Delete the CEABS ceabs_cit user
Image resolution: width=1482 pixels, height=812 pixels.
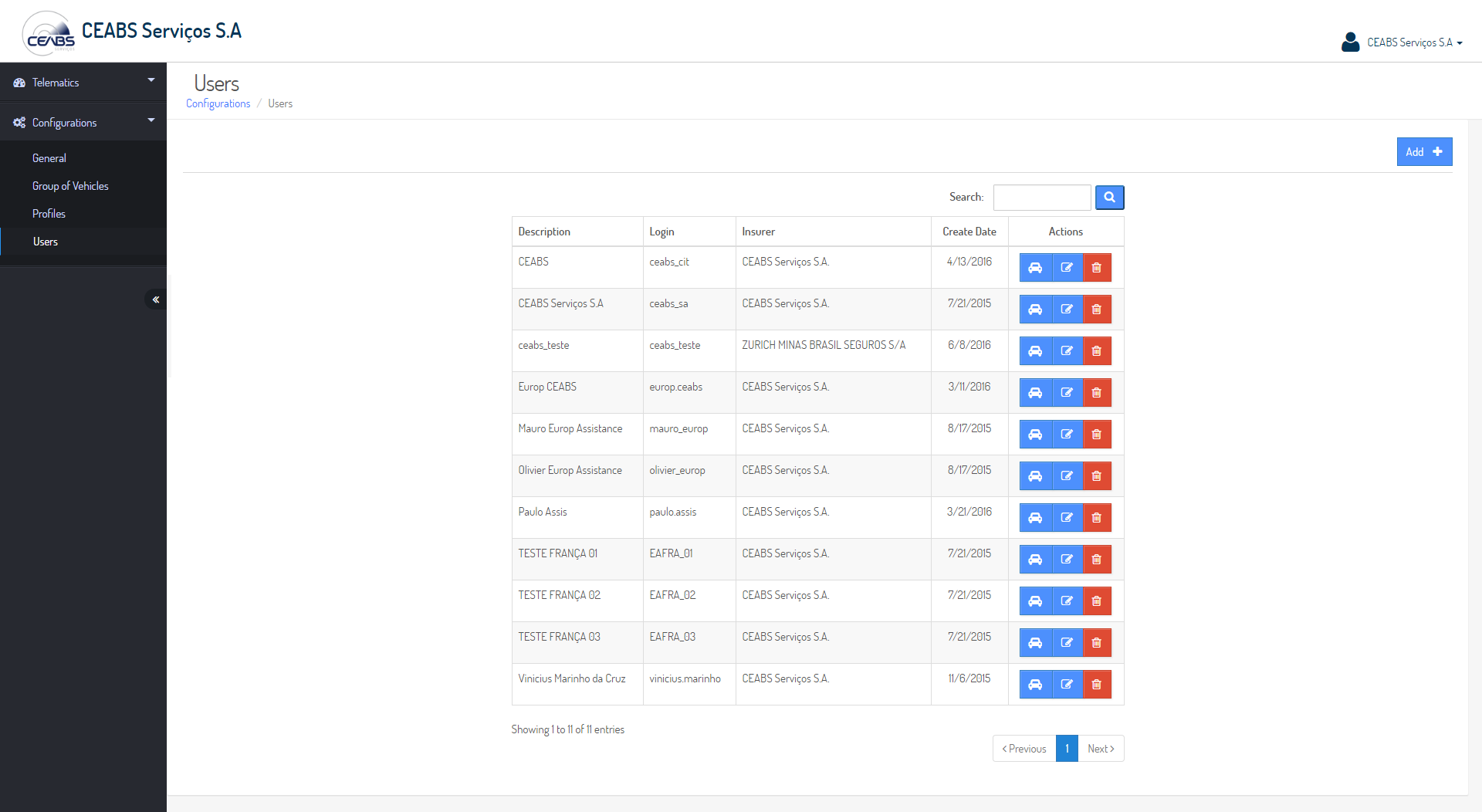pos(1097,268)
